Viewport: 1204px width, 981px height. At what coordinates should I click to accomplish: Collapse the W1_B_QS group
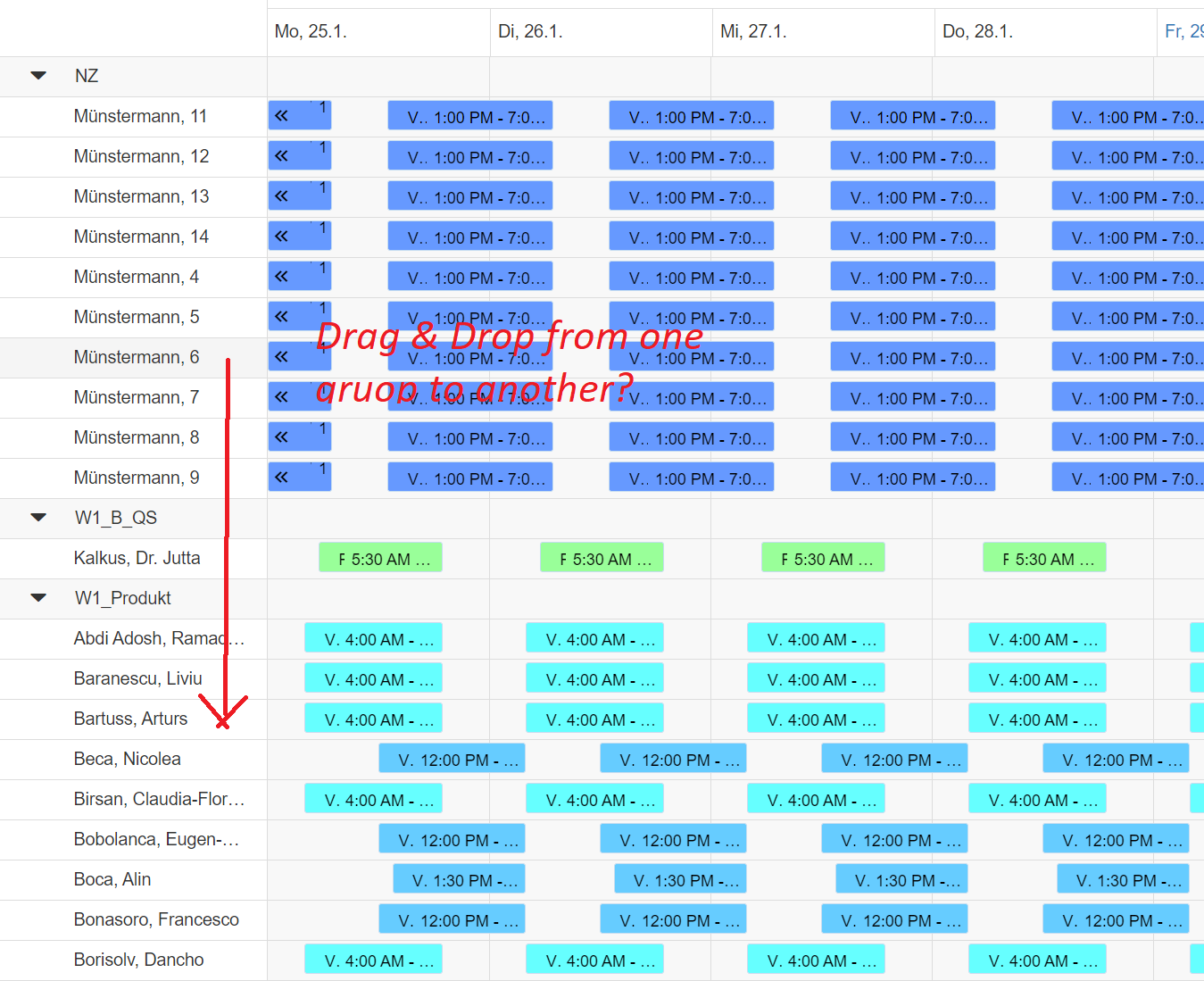click(38, 518)
